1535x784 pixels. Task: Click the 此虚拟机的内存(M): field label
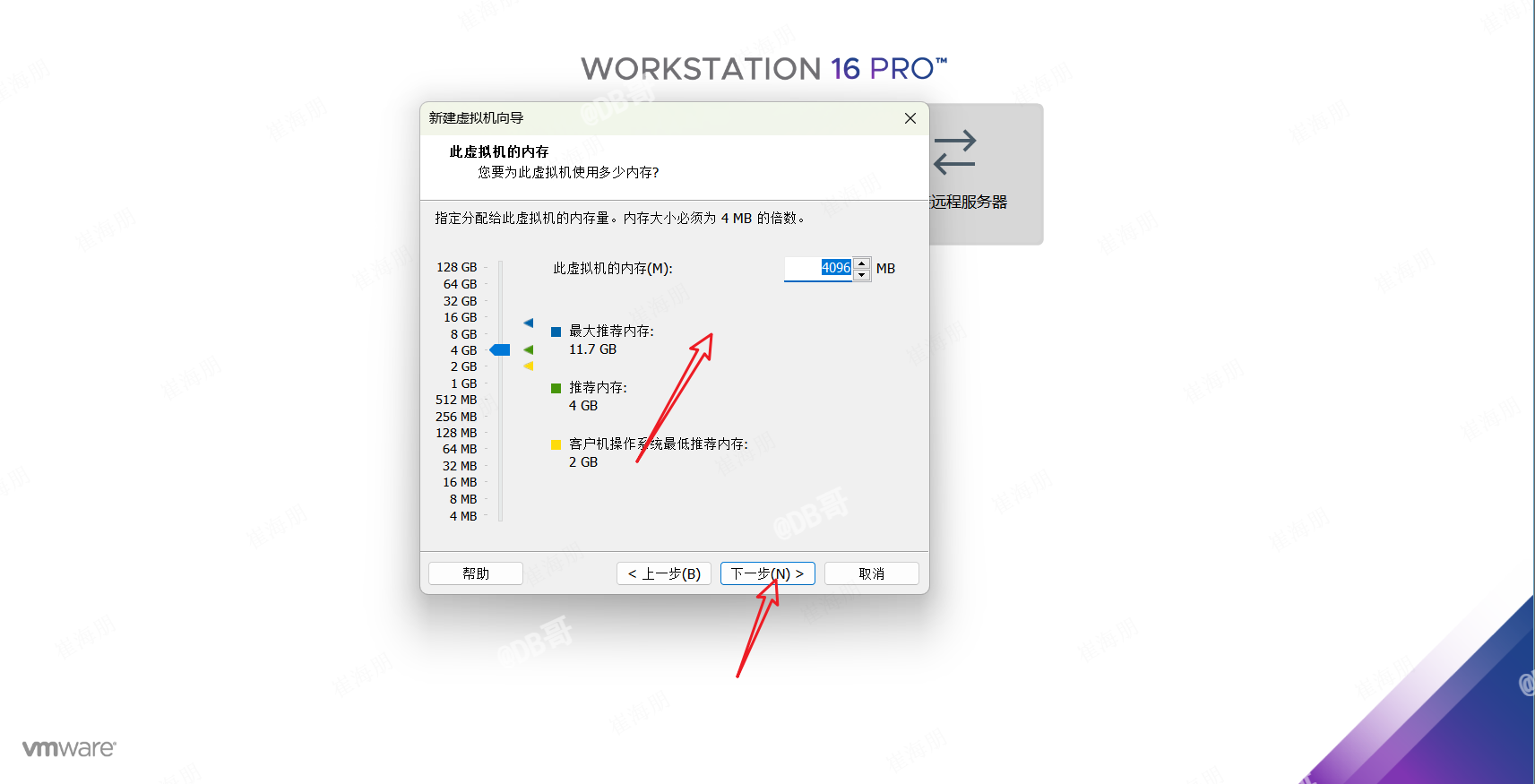(x=613, y=269)
